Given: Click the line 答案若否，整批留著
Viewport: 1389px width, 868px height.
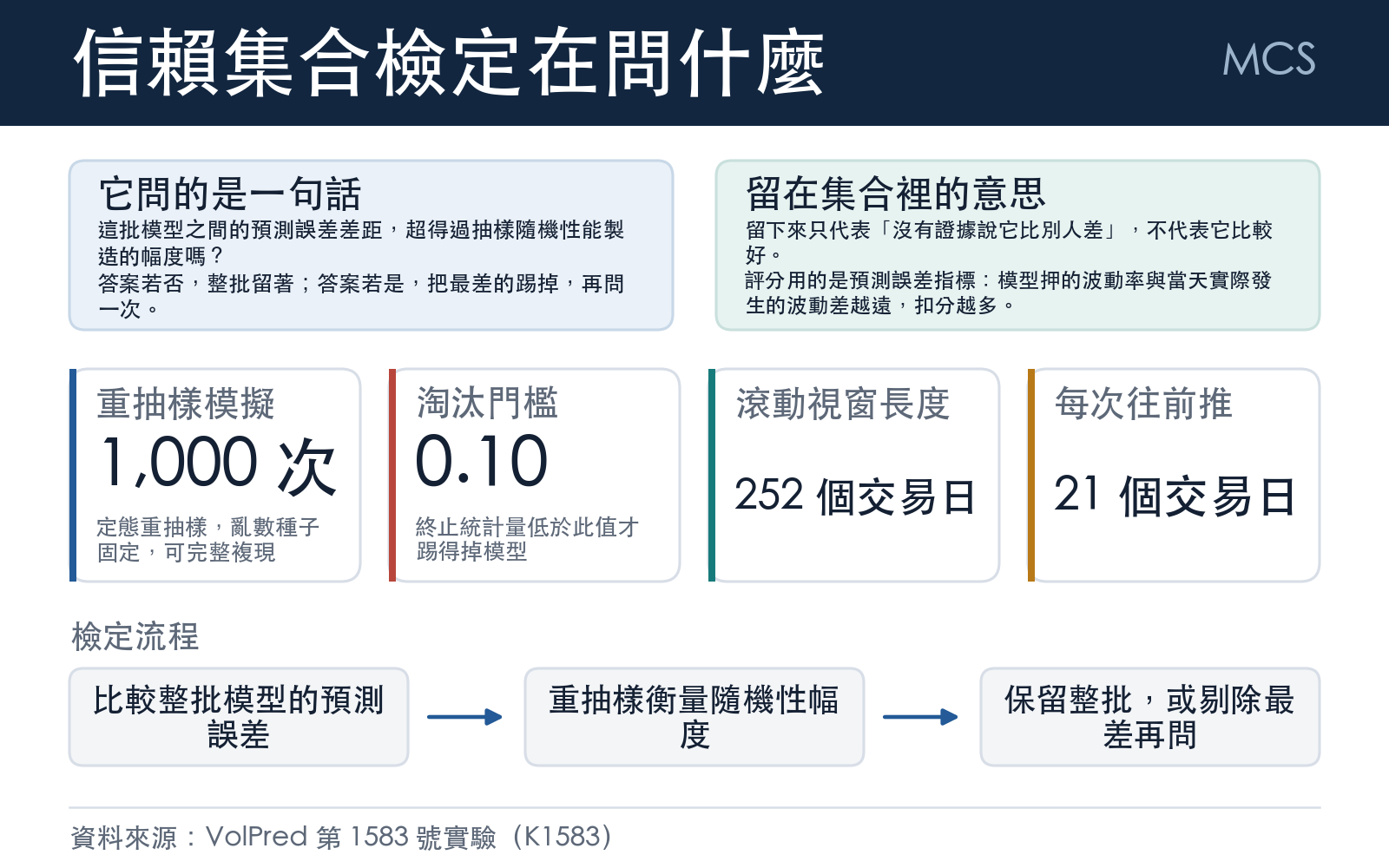Looking at the screenshot, I should 361,296.
